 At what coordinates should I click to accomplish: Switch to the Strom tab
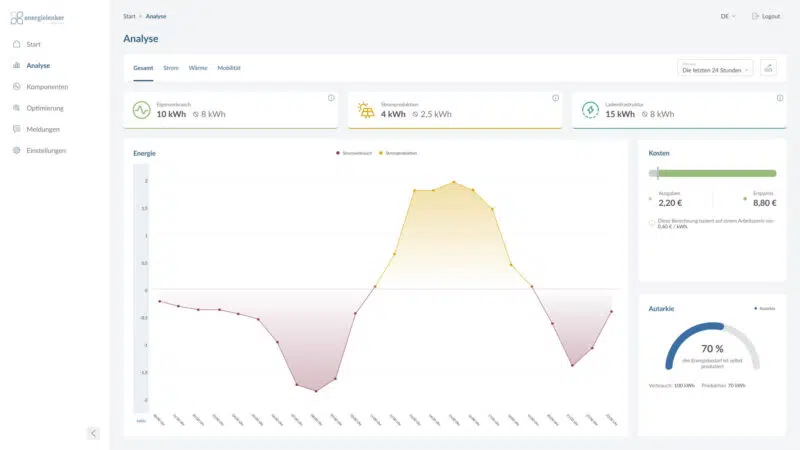coord(171,68)
